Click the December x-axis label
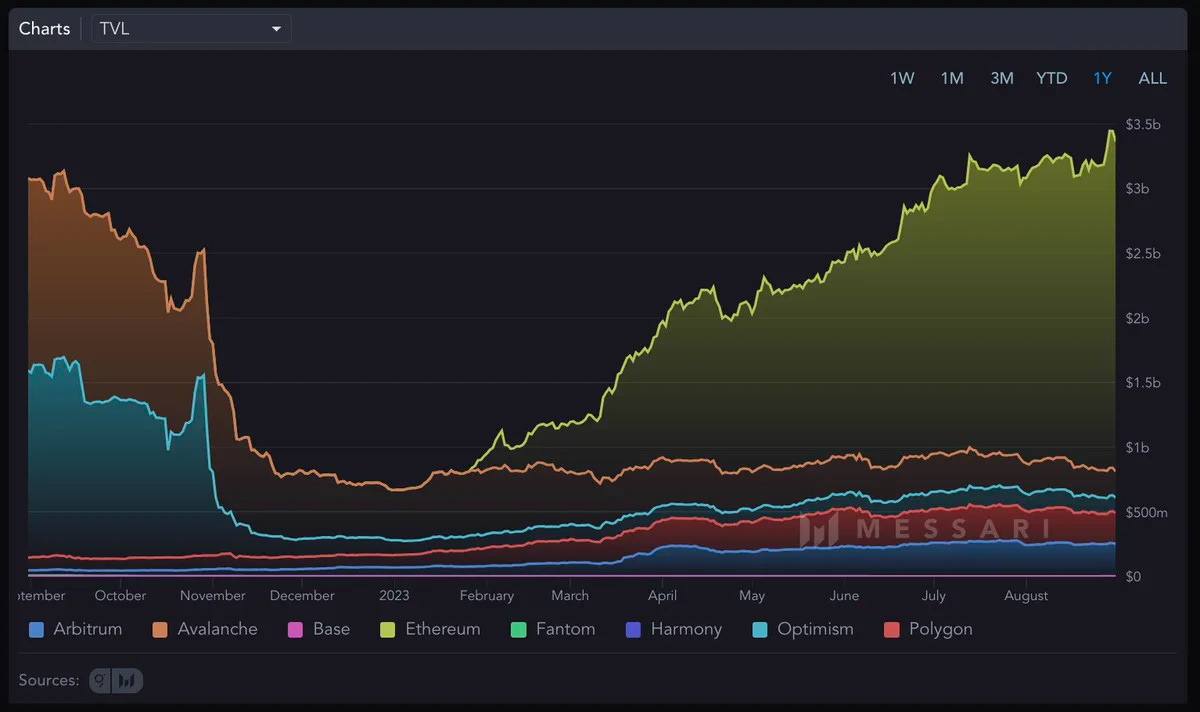The height and width of the screenshot is (712, 1200). pos(302,595)
